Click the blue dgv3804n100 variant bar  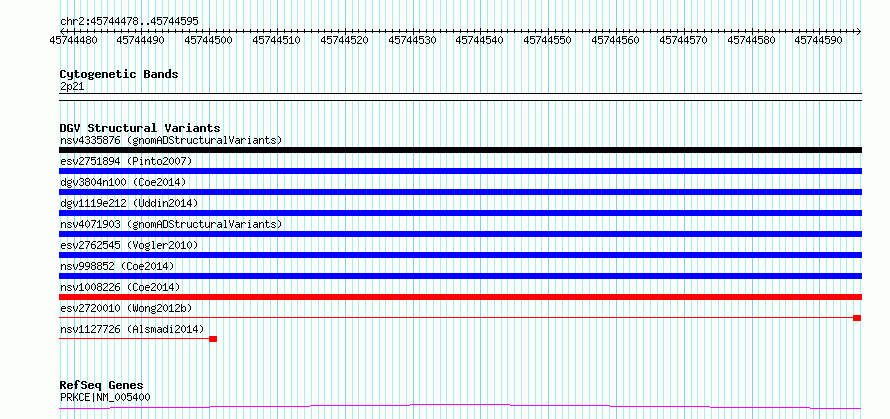[x=460, y=192]
